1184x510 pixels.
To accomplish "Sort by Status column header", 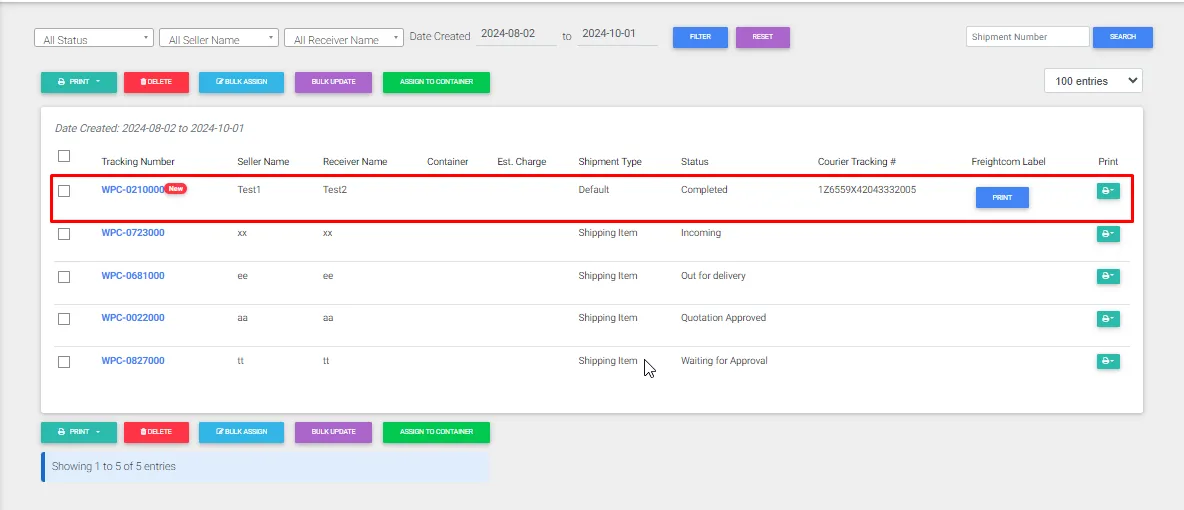I will (x=694, y=162).
